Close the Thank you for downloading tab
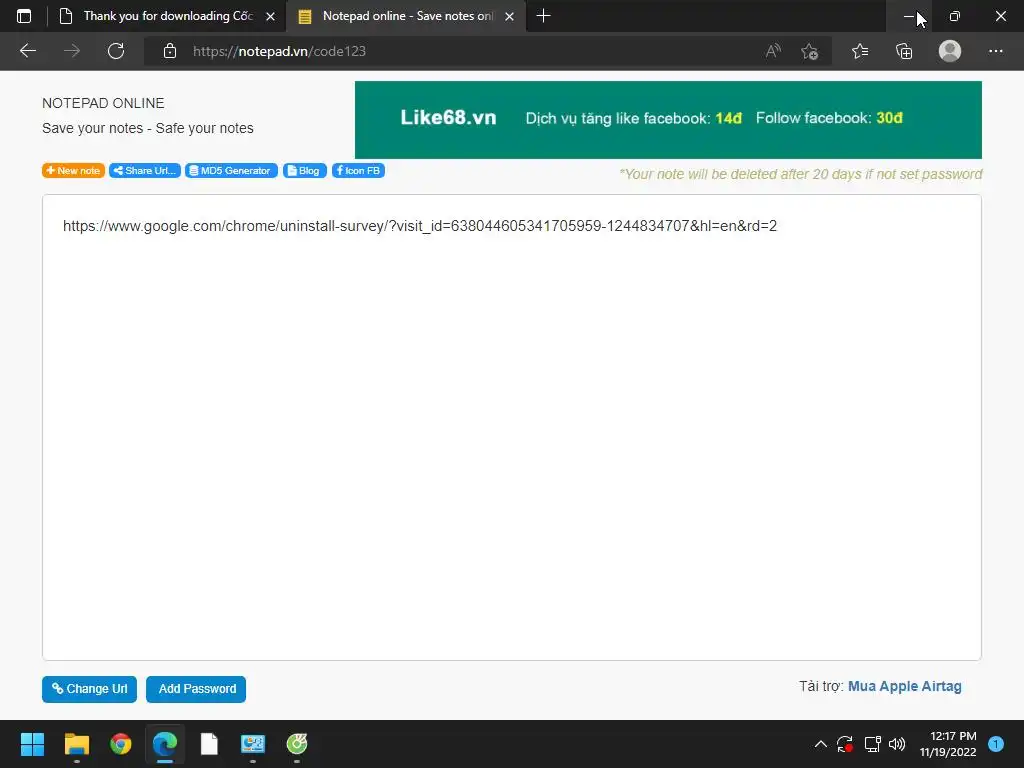 [270, 16]
